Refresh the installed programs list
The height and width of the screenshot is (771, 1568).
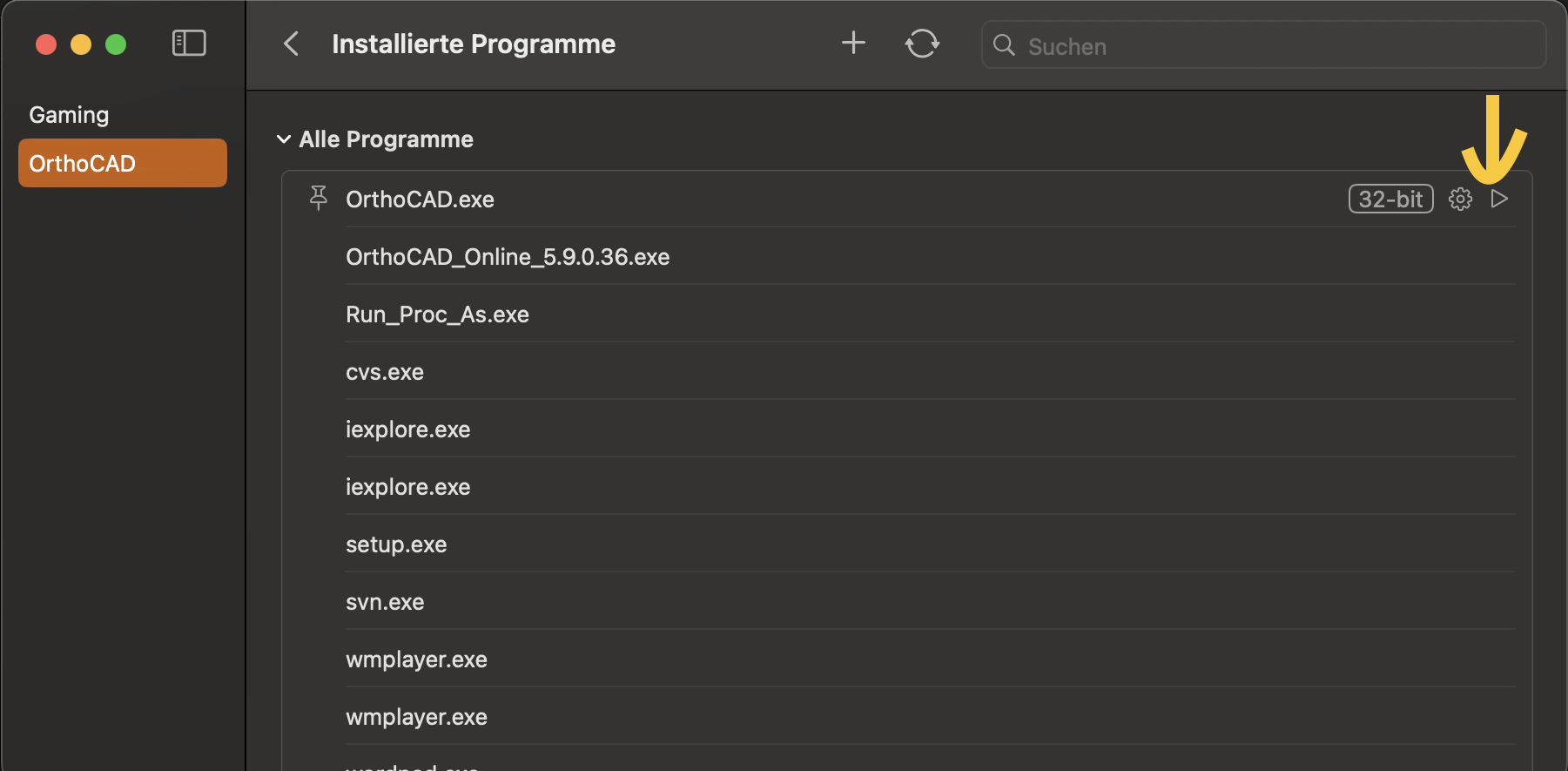point(922,43)
